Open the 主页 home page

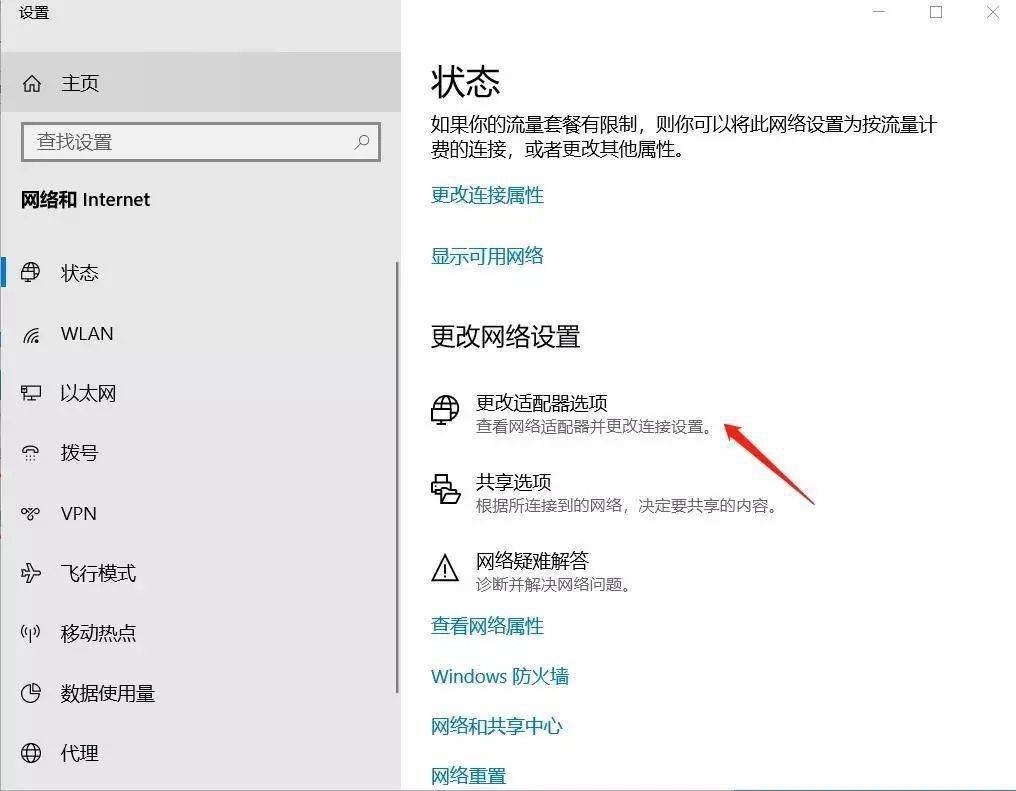(201, 82)
